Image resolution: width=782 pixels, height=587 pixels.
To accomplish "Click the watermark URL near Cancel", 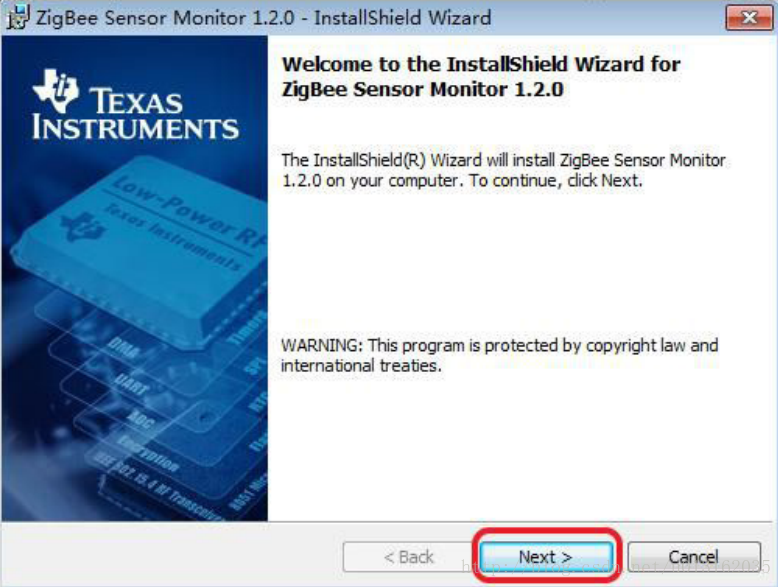I will pyautogui.click(x=616, y=567).
